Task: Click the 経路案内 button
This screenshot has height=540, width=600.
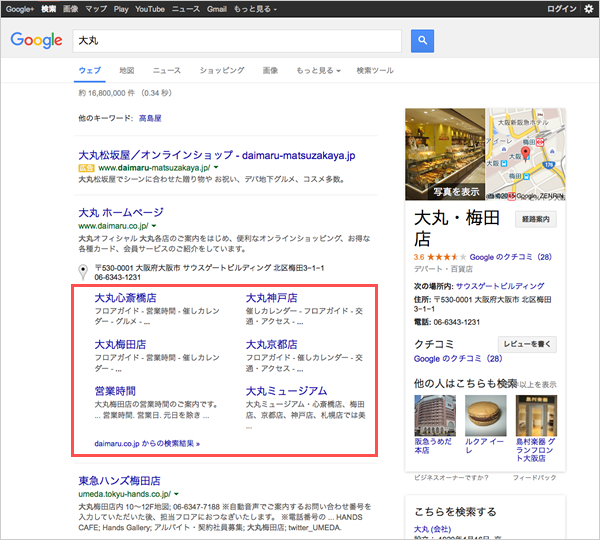Action: pos(536,219)
